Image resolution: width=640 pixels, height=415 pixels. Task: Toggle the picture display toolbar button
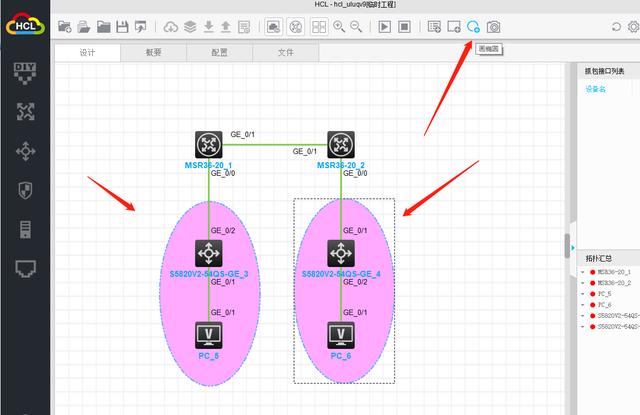273,27
